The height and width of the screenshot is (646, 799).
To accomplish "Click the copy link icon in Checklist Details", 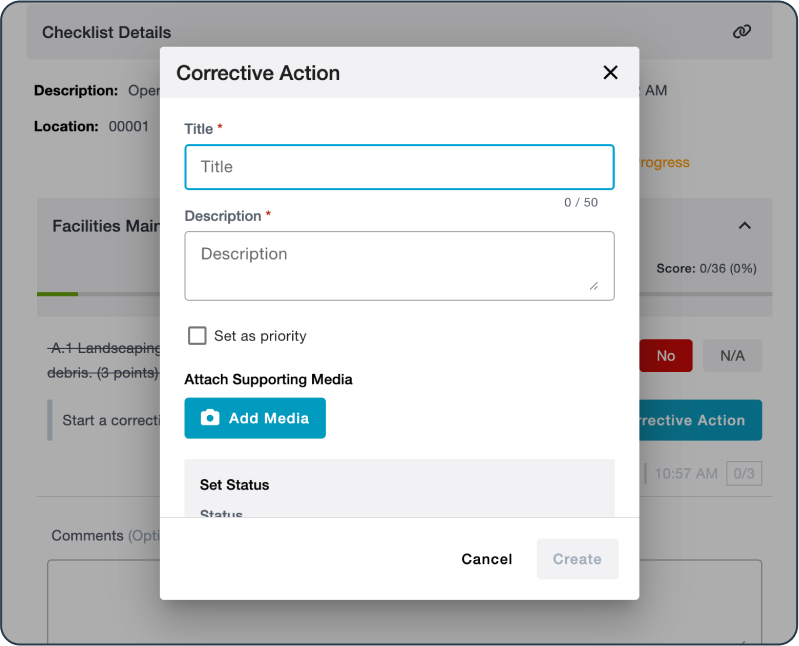I will coord(741,32).
